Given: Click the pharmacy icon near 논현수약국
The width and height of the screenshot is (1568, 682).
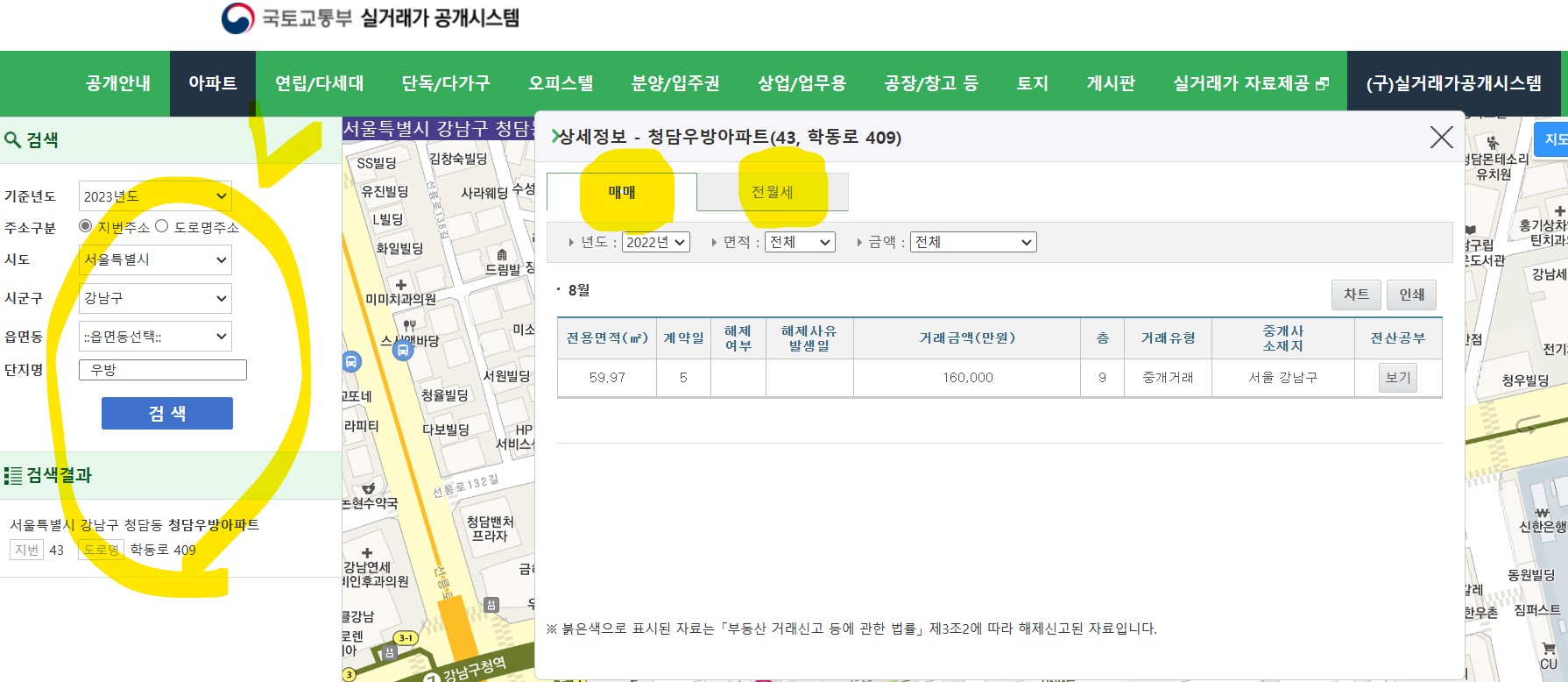Looking at the screenshot, I should pos(369,488).
